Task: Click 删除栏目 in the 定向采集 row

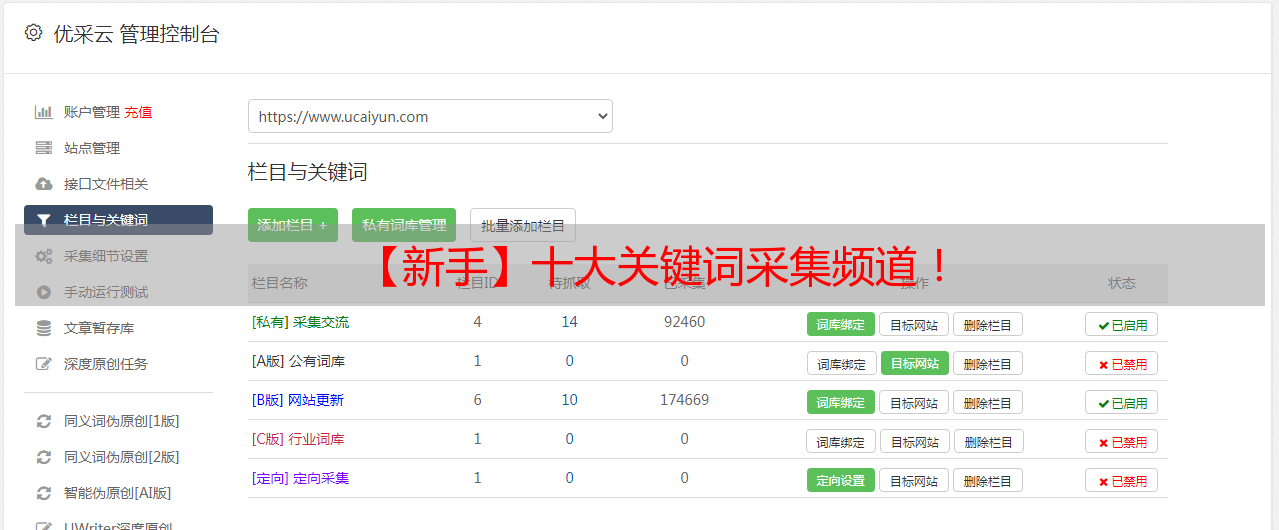Action: 988,480
